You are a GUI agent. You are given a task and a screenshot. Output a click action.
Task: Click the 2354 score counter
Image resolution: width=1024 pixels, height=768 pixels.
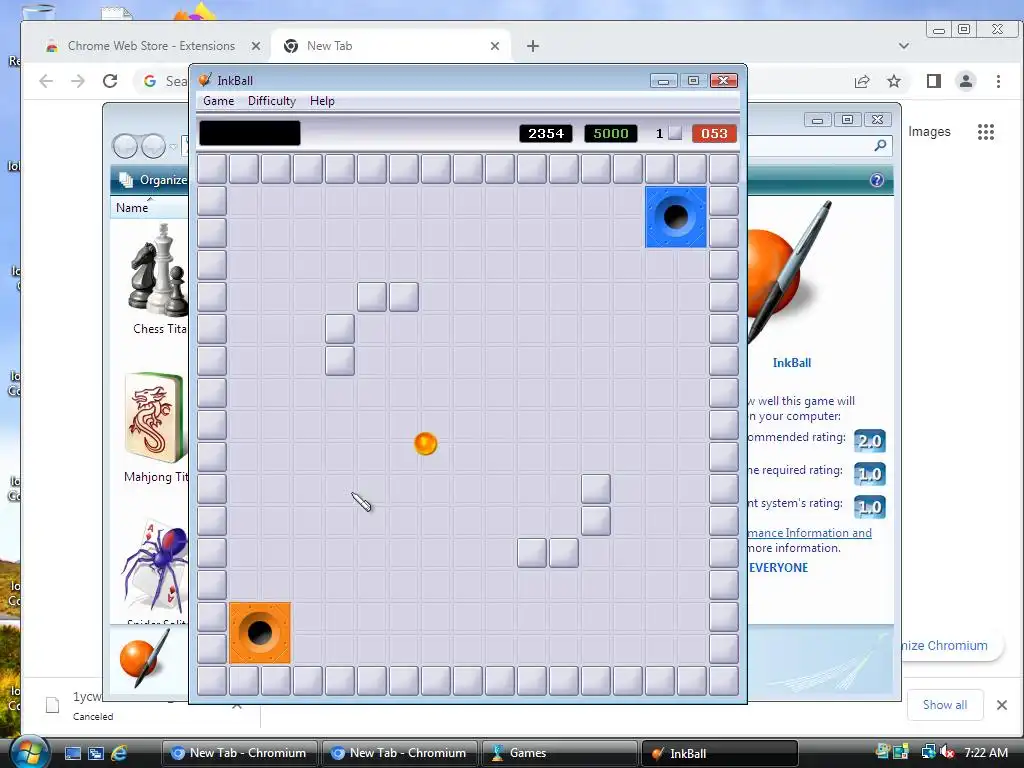coord(546,133)
